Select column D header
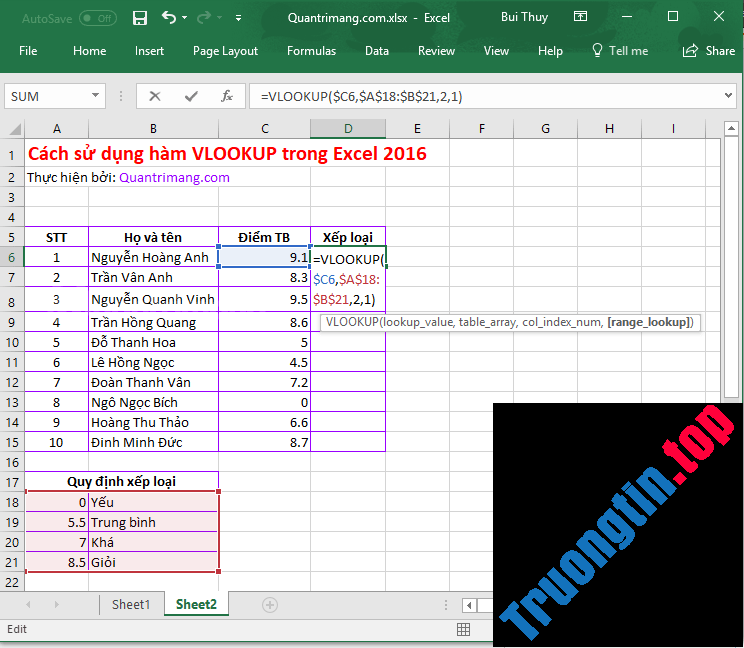 click(348, 129)
